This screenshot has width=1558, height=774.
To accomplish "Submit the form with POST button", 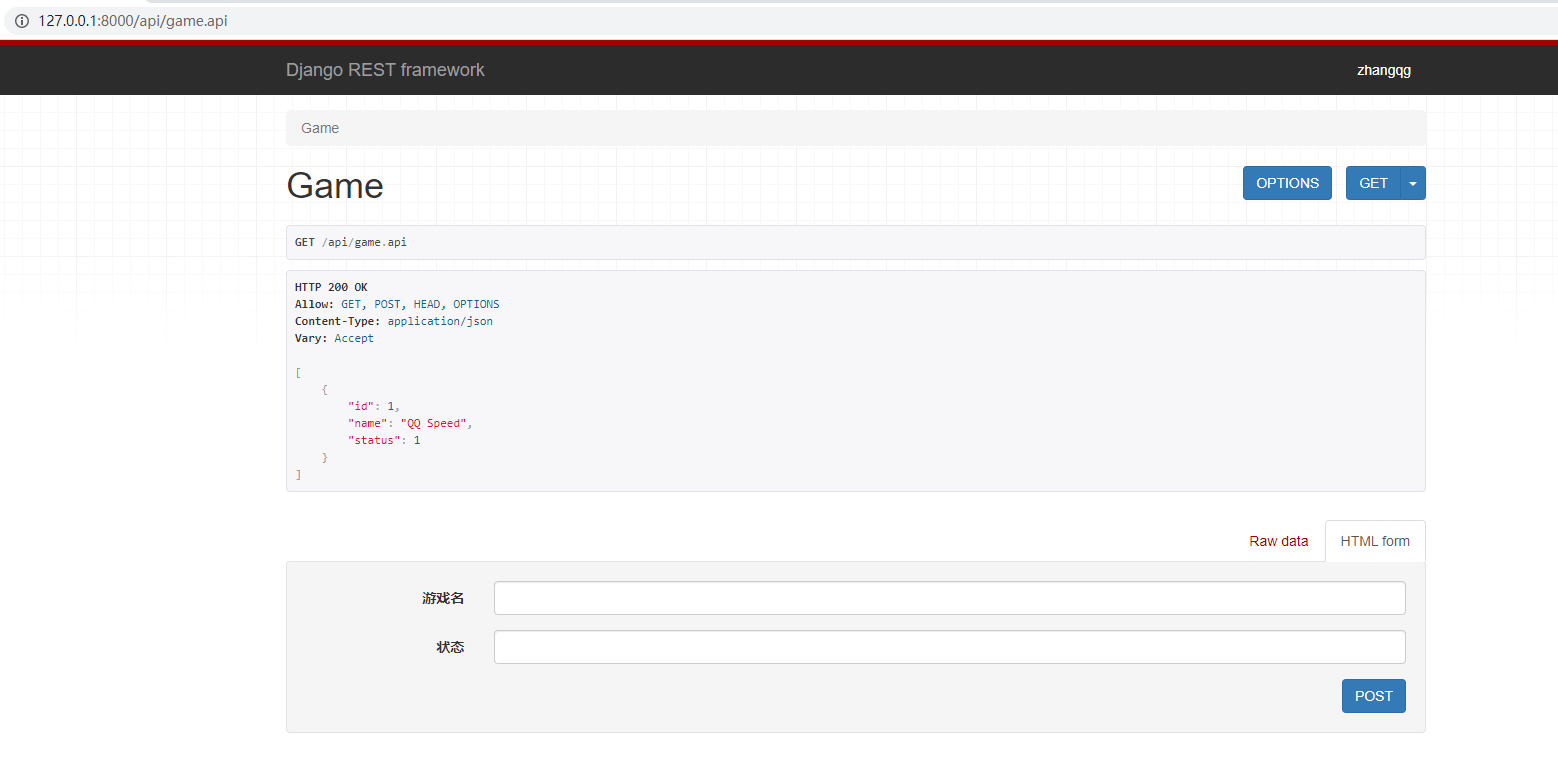I will [x=1373, y=696].
